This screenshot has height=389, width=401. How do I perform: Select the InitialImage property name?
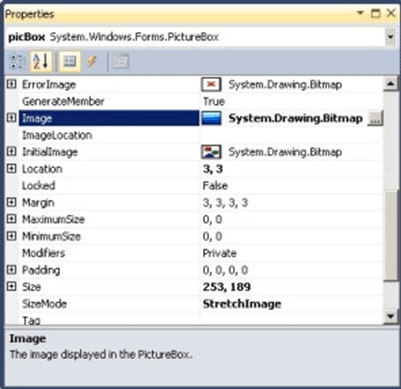(x=50, y=152)
